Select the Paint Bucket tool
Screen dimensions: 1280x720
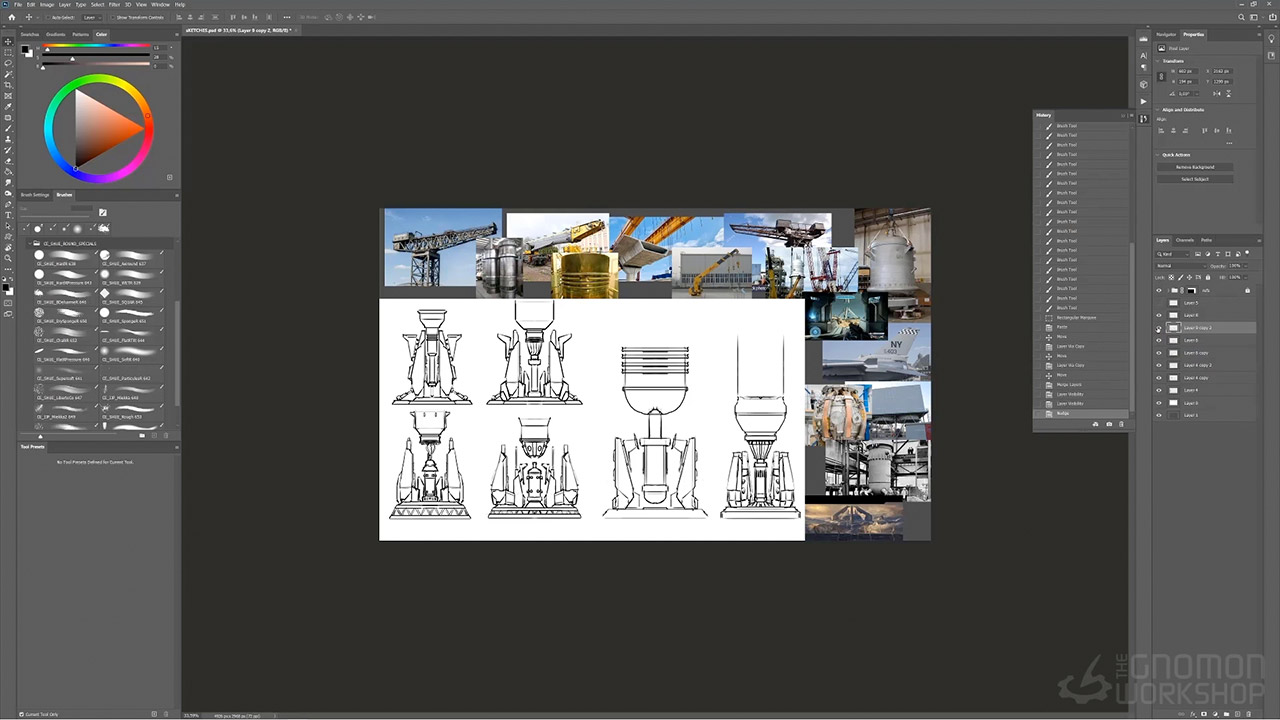coord(8,172)
